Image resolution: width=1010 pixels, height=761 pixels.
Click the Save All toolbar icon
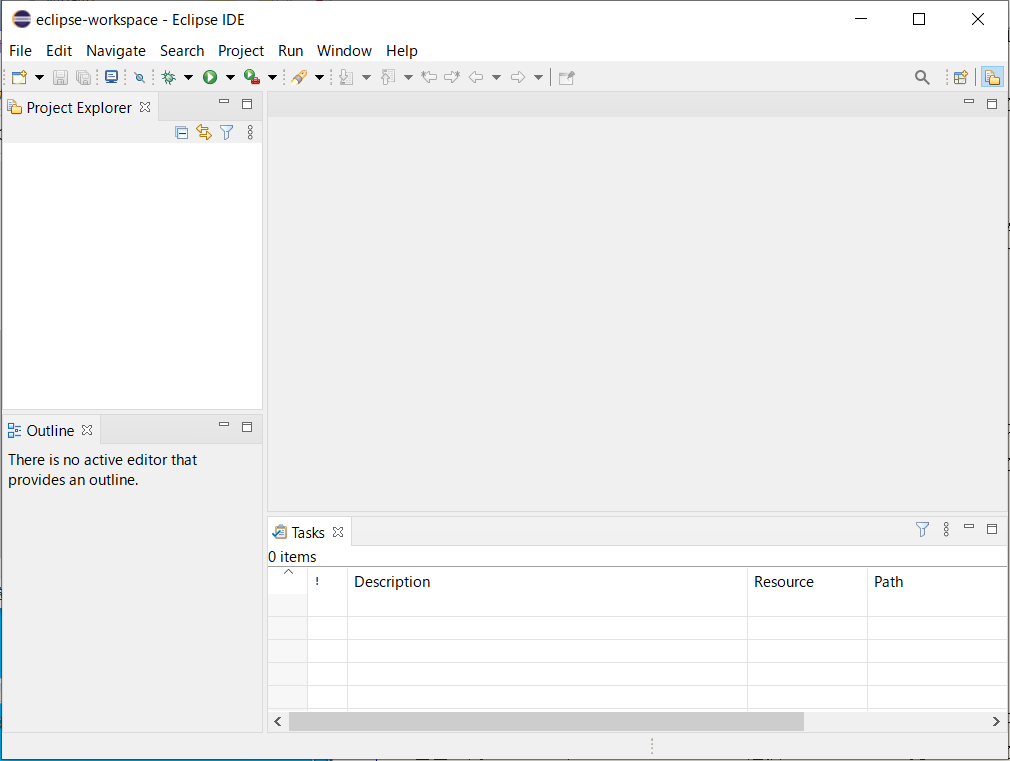coord(83,77)
